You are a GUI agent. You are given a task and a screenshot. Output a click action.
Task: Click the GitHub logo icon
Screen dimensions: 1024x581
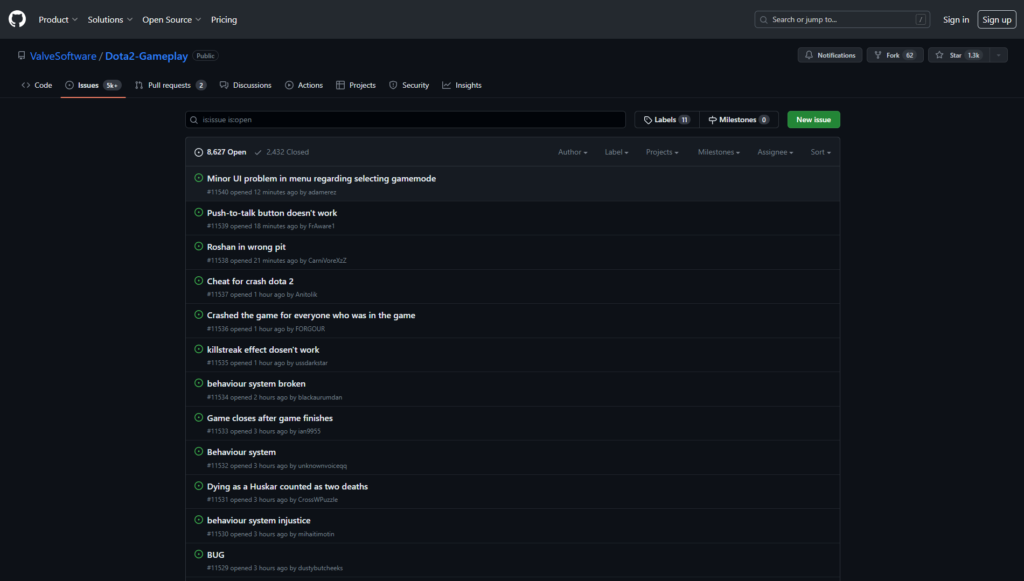click(x=17, y=19)
